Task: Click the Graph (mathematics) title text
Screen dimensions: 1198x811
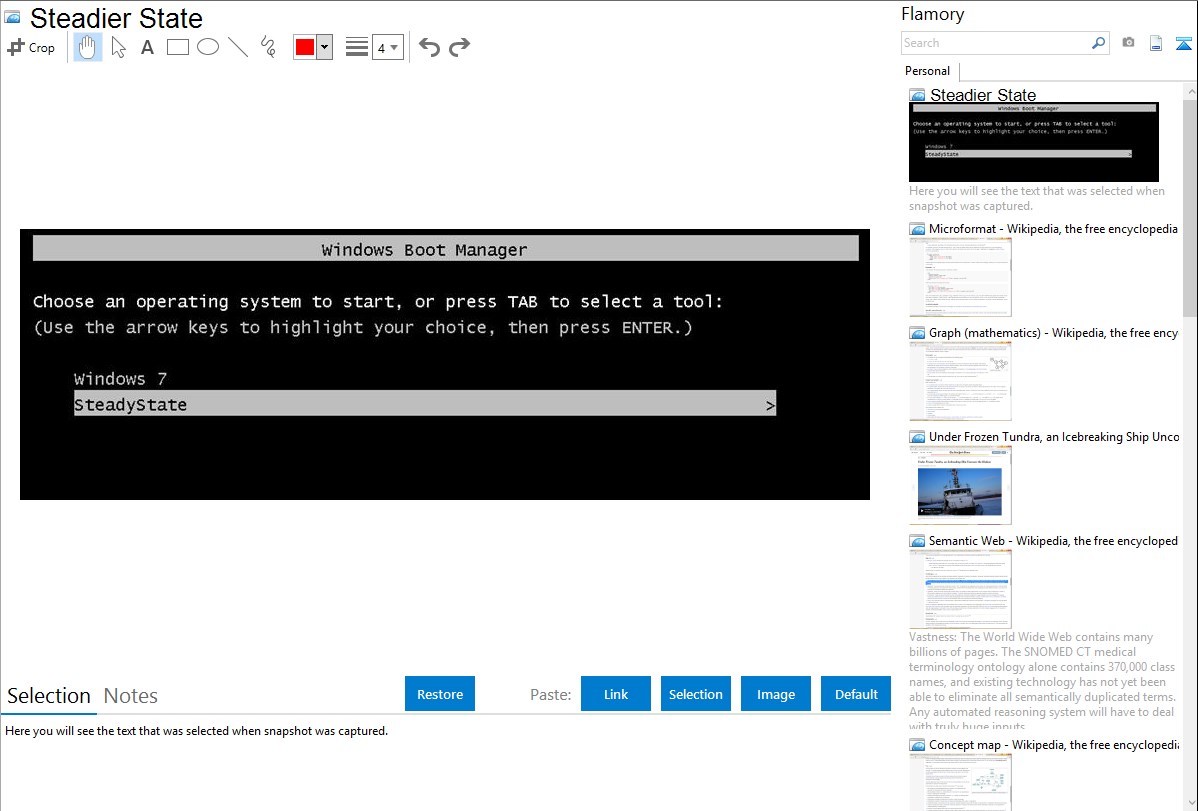Action: [x=1053, y=333]
